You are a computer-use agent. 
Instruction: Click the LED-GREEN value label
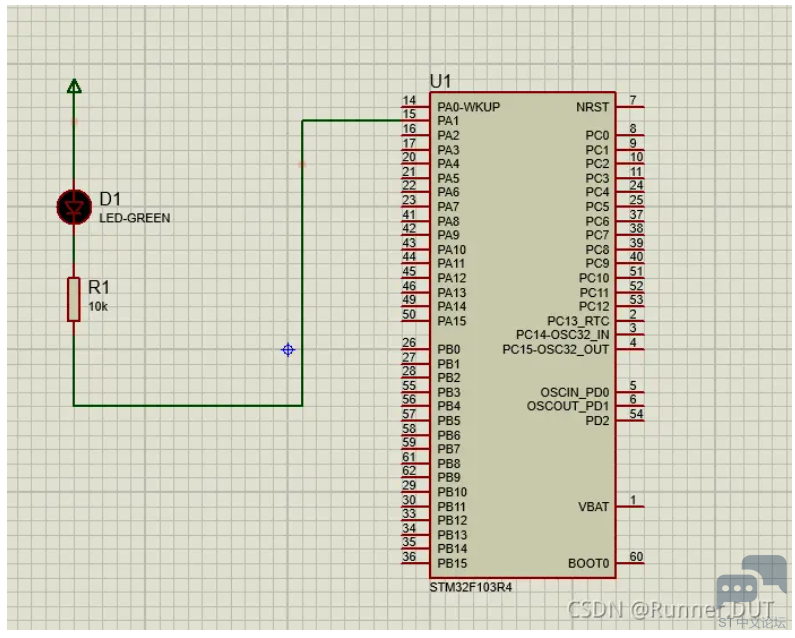point(134,218)
